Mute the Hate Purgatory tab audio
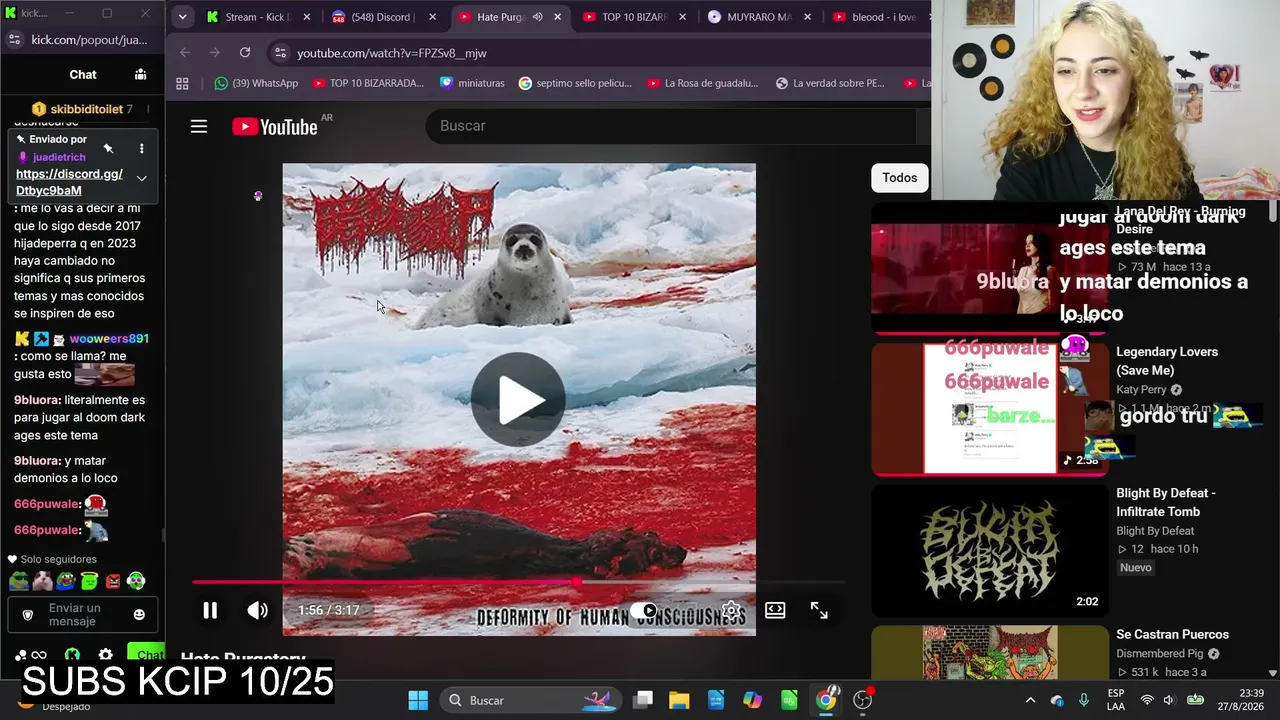 pyautogui.click(x=537, y=17)
